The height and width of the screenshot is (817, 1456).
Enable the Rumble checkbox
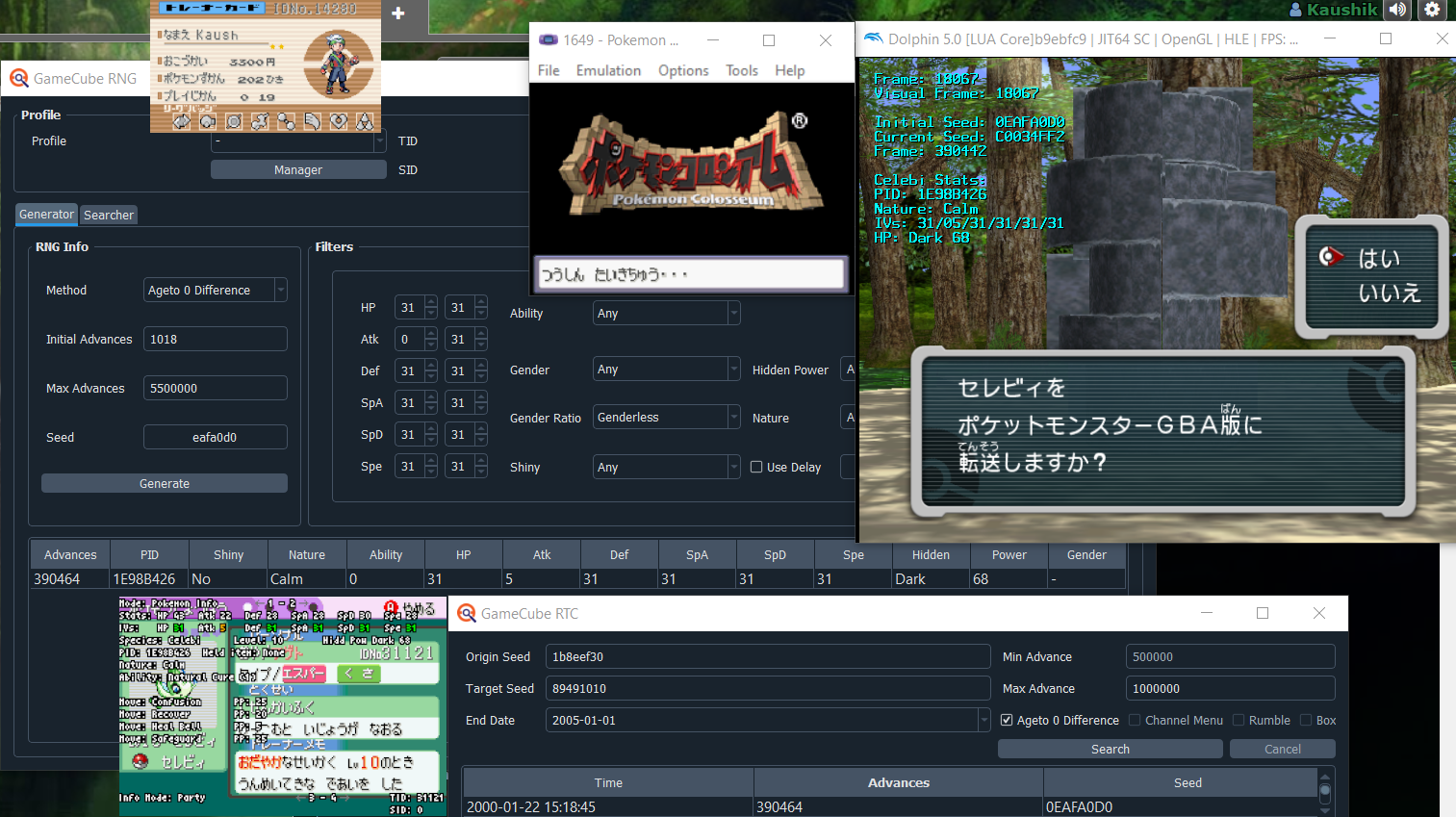[1239, 720]
